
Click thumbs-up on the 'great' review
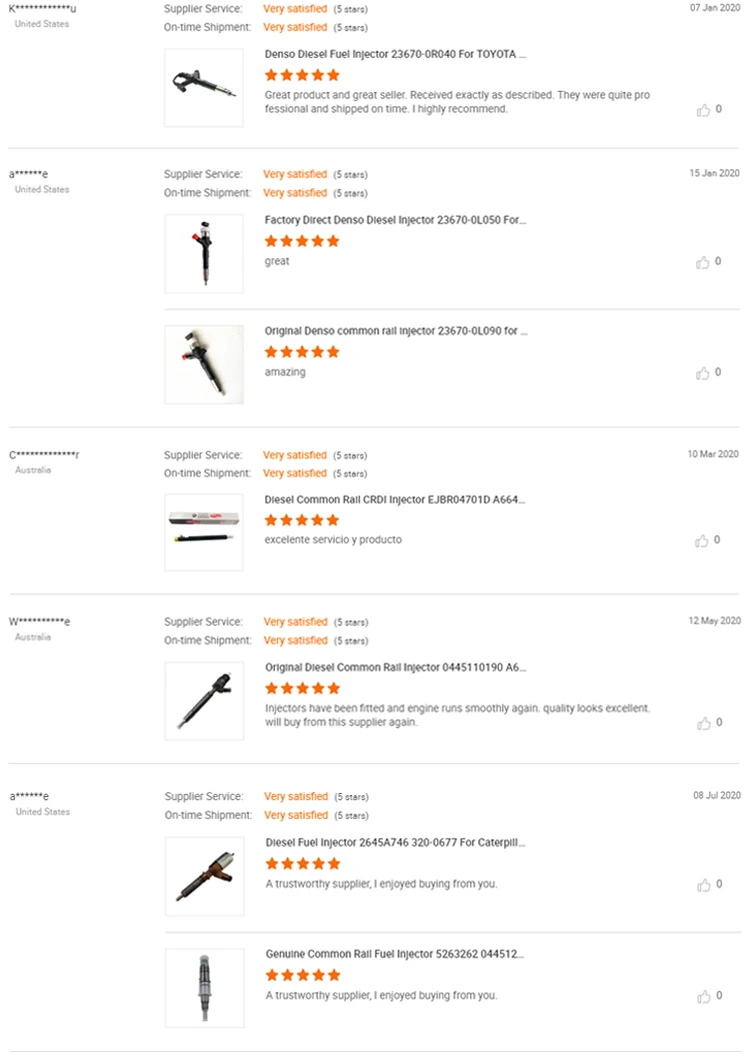tap(703, 262)
